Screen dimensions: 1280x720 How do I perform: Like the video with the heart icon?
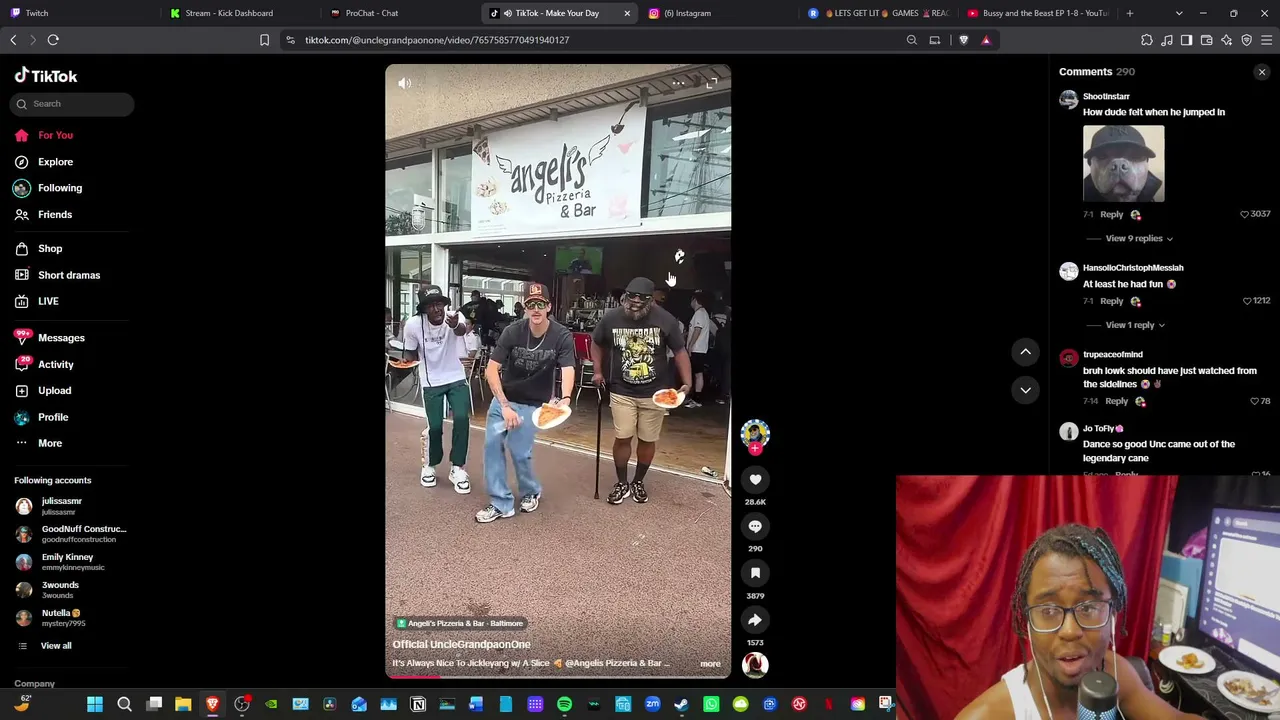pyautogui.click(x=755, y=480)
